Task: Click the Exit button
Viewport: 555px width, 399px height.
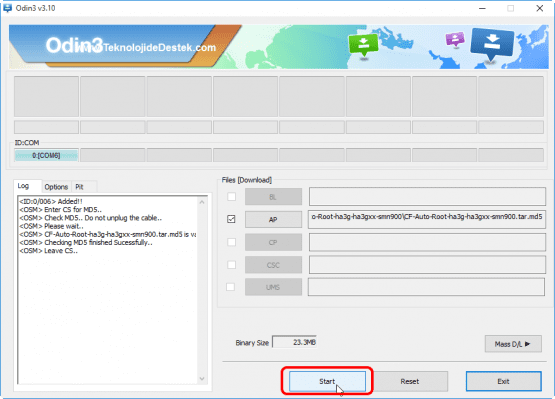Action: point(503,381)
